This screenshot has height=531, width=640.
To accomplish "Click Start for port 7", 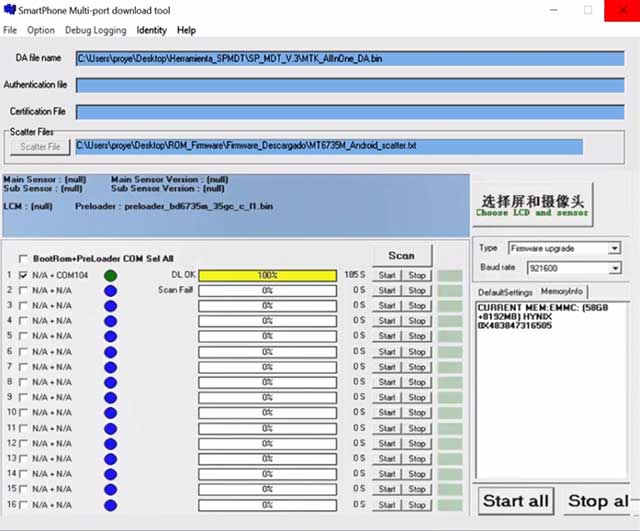I will 387,367.
